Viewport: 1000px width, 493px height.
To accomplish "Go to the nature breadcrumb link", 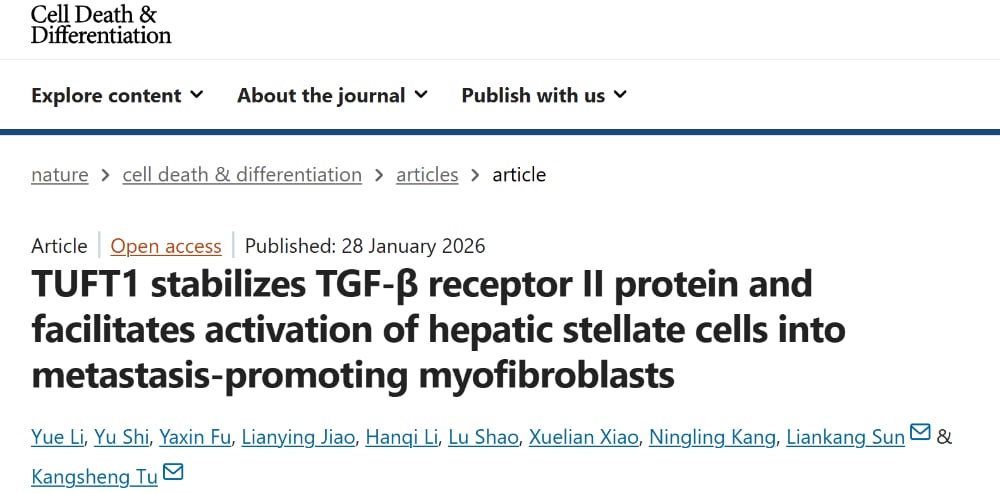I will 60,175.
